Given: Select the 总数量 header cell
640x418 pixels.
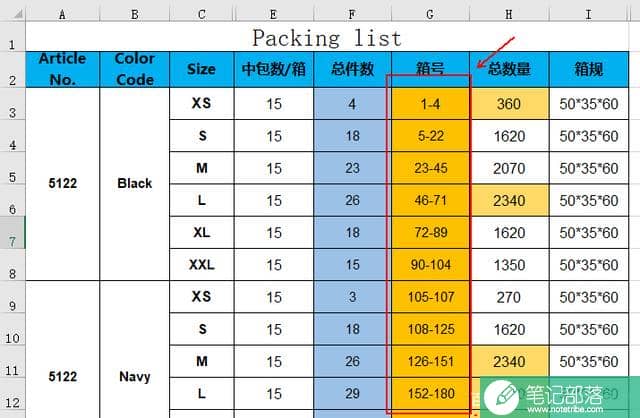Looking at the screenshot, I should tap(509, 69).
